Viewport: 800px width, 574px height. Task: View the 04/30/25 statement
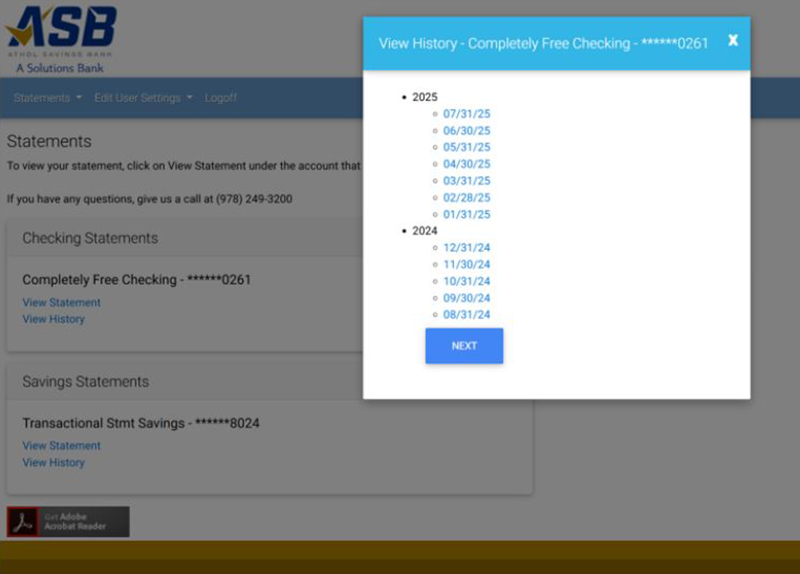point(467,164)
